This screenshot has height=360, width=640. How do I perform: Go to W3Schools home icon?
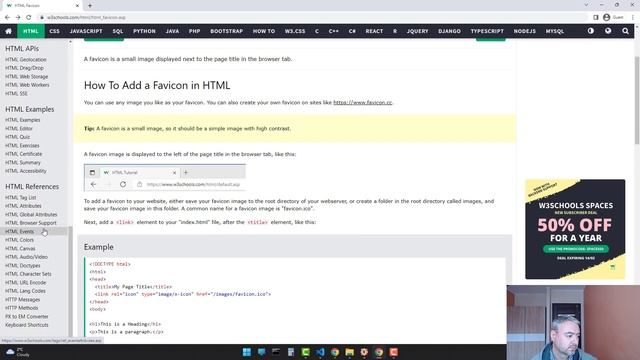(8, 31)
